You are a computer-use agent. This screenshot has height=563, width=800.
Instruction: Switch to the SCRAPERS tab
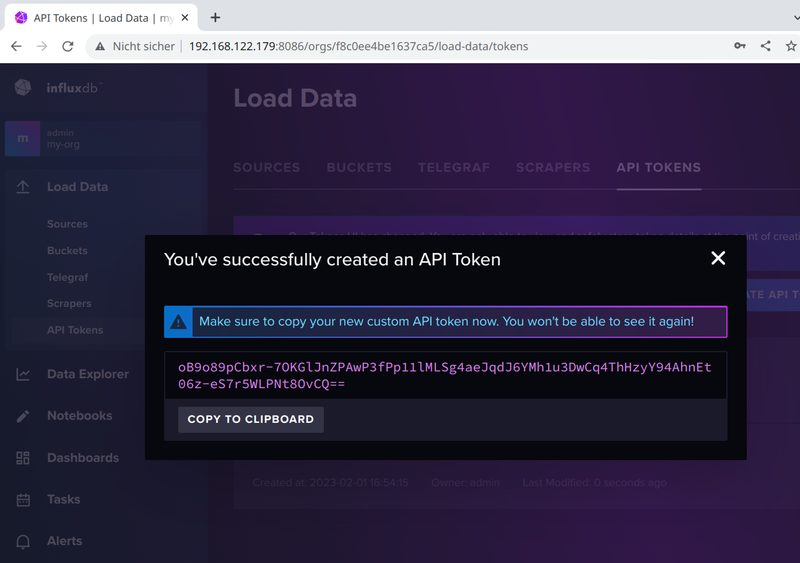point(553,167)
